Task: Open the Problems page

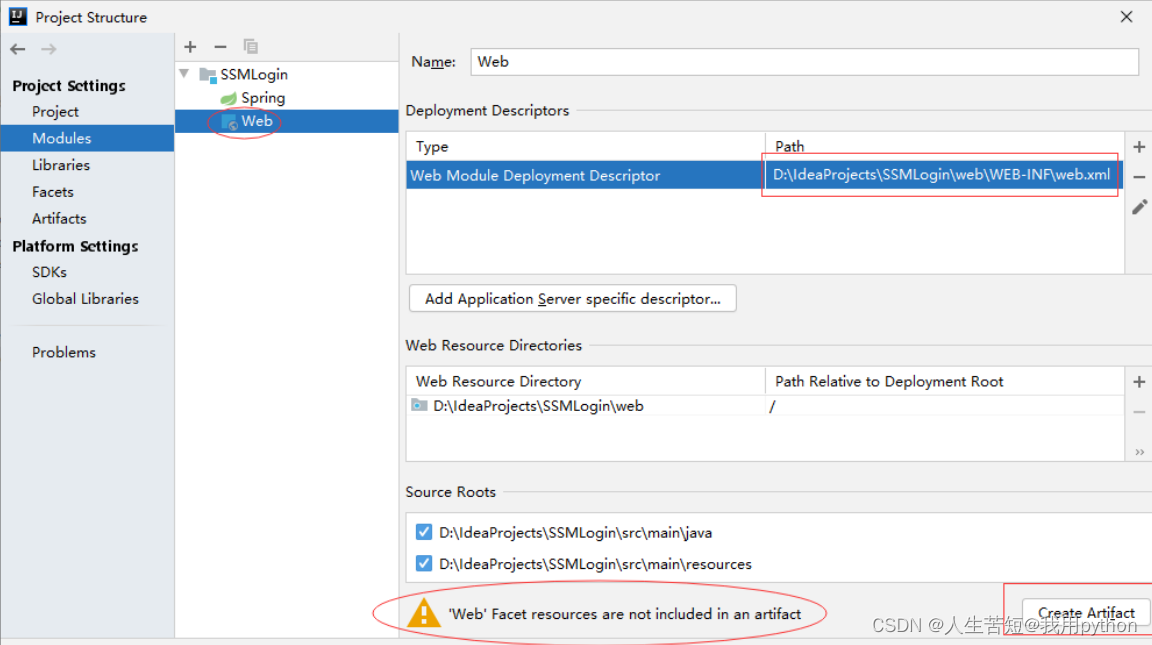Action: click(x=64, y=353)
